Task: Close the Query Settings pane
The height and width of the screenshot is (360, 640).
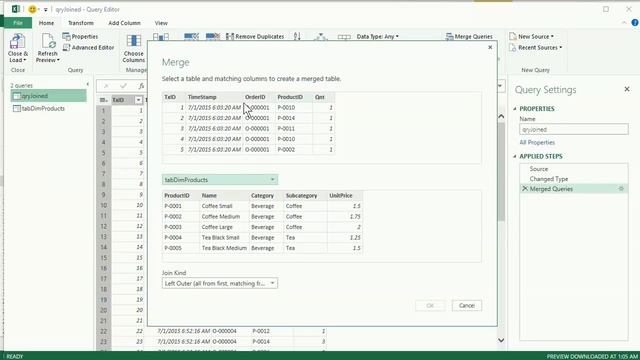Action: click(627, 89)
